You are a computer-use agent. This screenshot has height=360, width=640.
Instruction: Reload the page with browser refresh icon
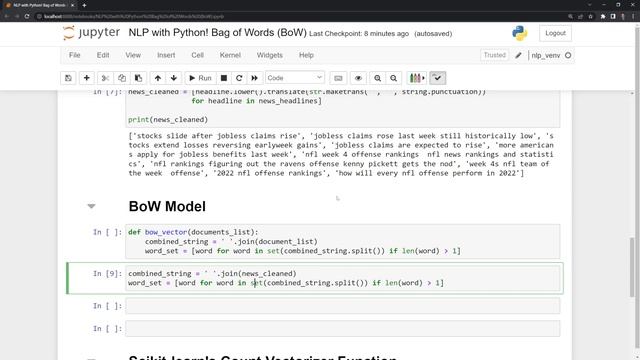[27, 16]
